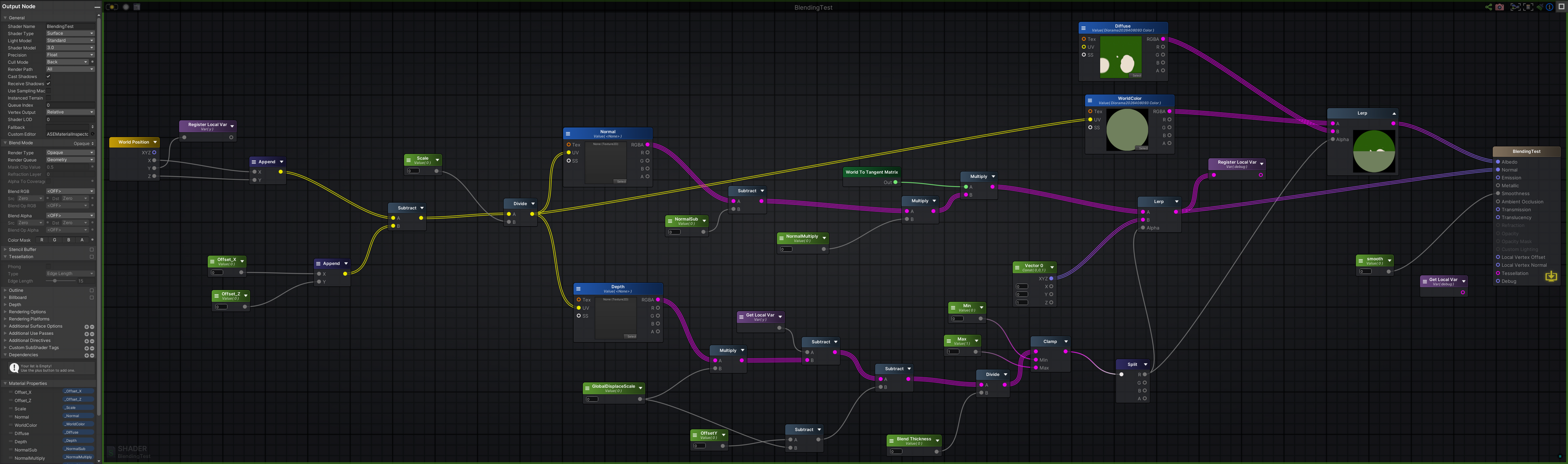This screenshot has width=1568, height=464.
Task: Click the hamburger icon on Depth node
Action: point(578,289)
